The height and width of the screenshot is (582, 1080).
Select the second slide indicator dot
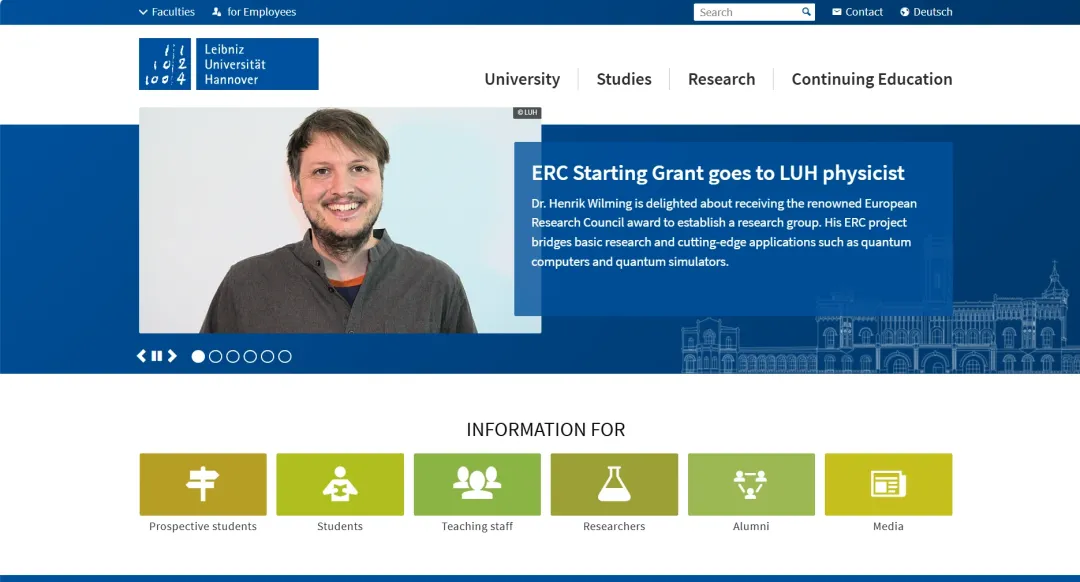[215, 356]
